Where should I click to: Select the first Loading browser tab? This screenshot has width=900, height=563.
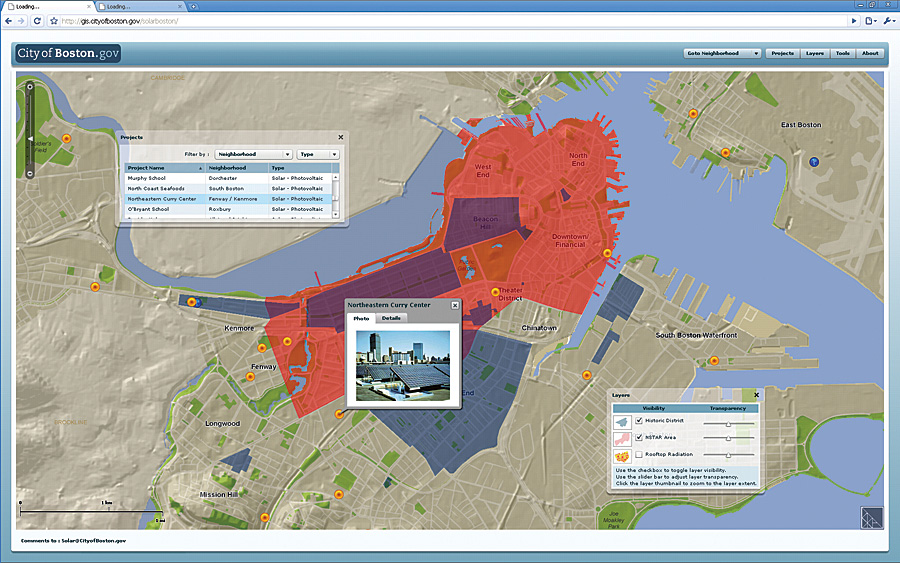coord(48,6)
